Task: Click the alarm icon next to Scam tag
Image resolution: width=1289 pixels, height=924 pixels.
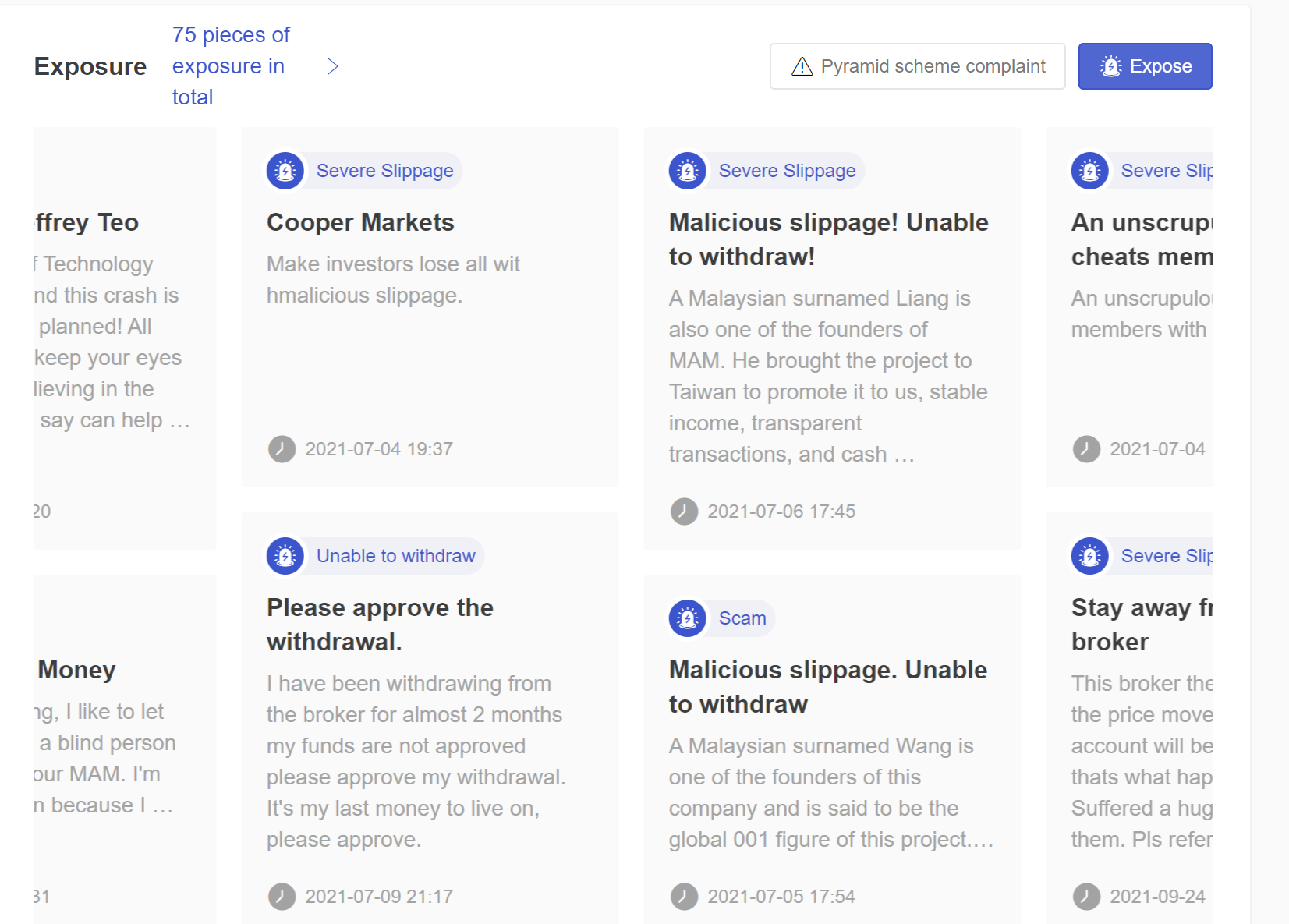Action: click(x=688, y=618)
